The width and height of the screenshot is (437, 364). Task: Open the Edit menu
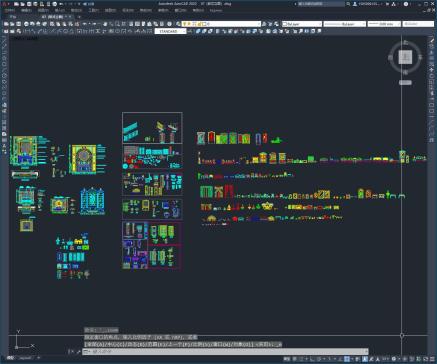click(26, 10)
